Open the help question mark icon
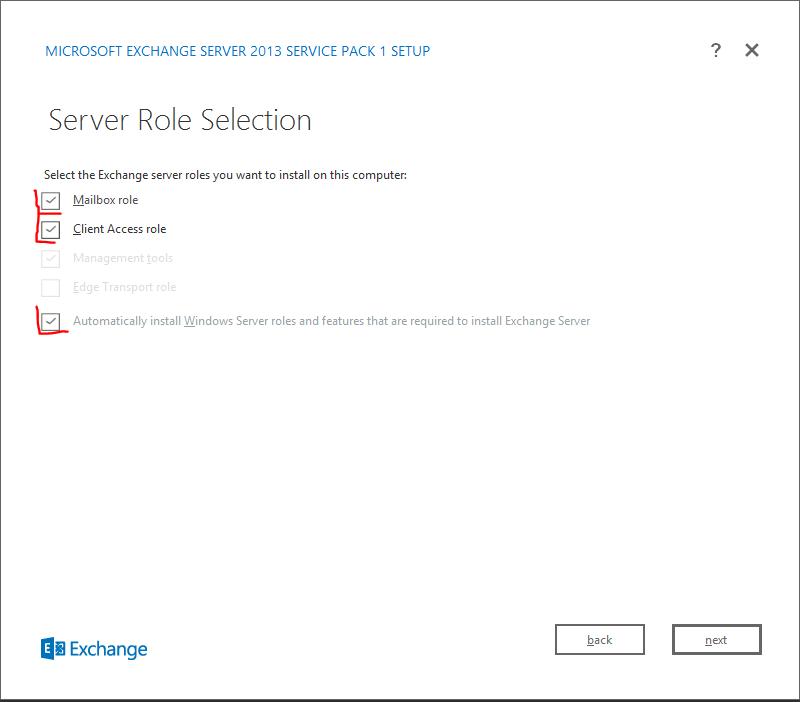The height and width of the screenshot is (702, 800). (716, 50)
